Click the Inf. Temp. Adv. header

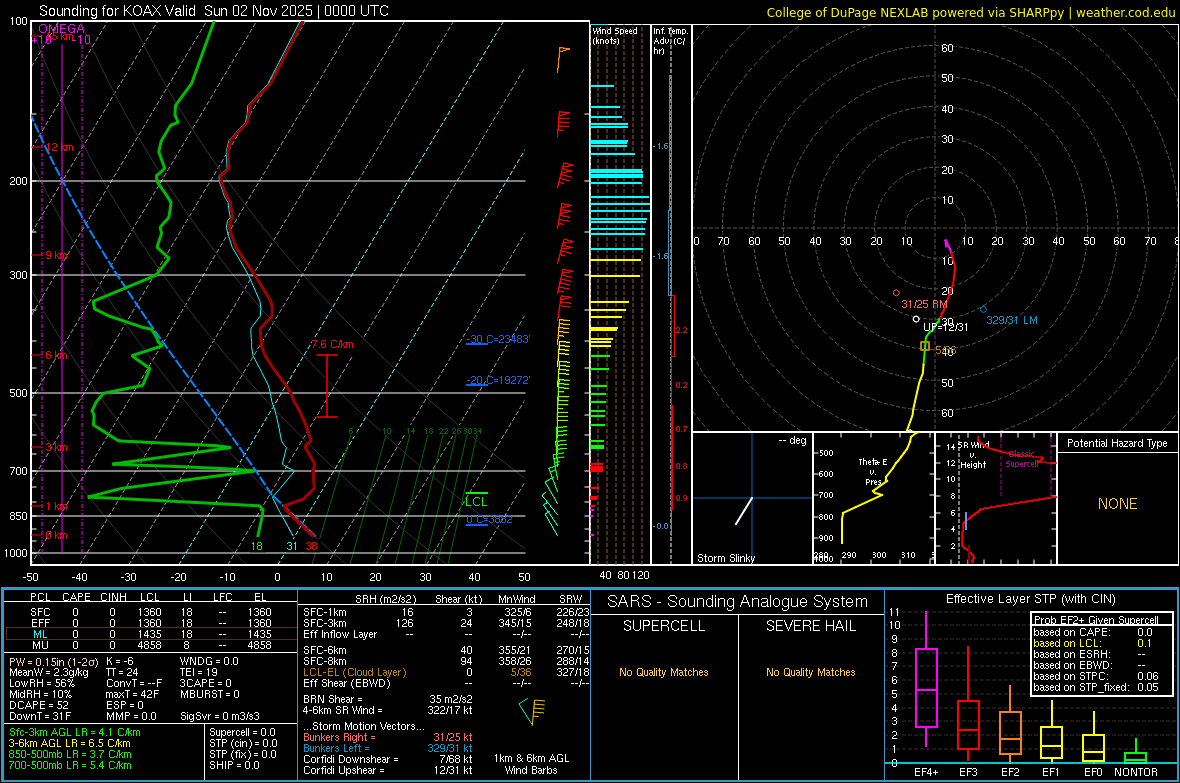[670, 41]
